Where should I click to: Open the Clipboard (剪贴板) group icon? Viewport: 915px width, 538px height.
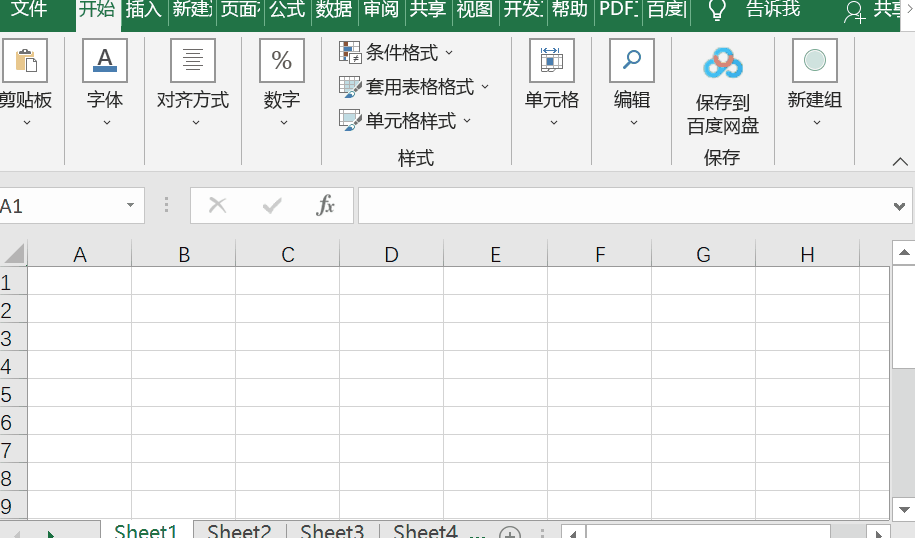click(x=25, y=61)
